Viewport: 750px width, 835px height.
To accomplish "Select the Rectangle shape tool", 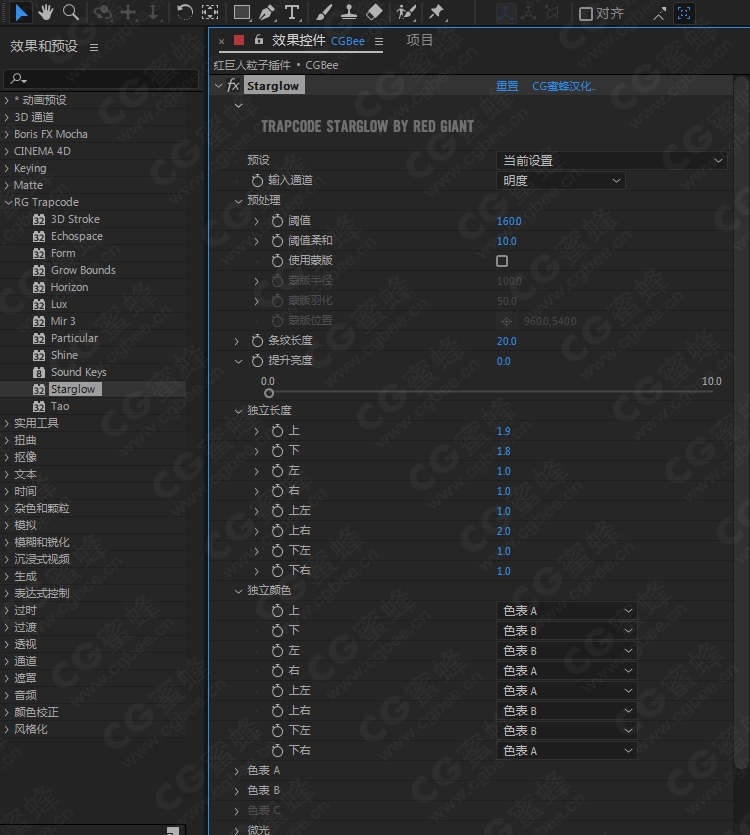I will click(242, 12).
